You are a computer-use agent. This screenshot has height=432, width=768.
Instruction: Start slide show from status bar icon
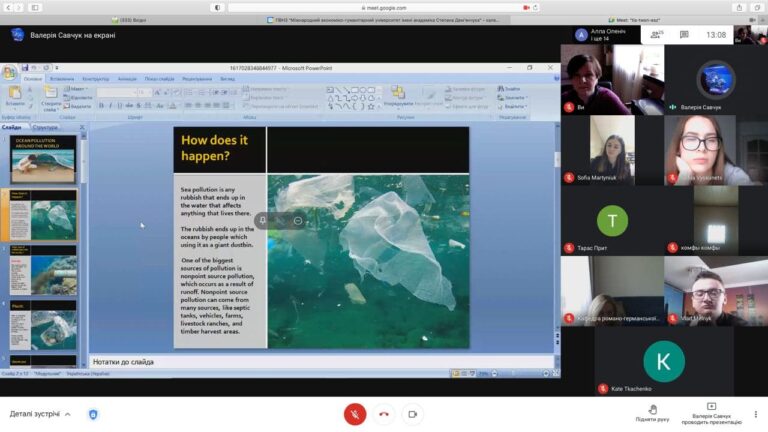tap(472, 374)
